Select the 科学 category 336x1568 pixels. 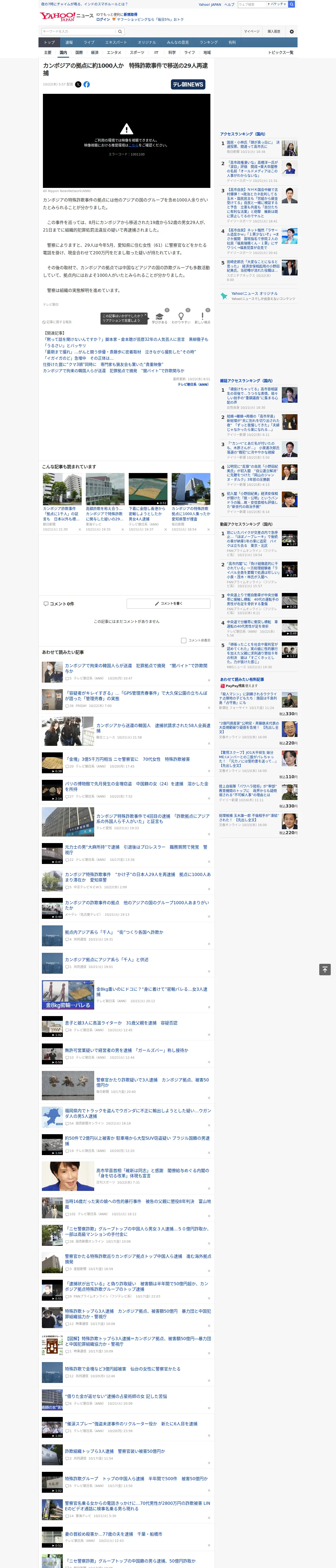(172, 52)
